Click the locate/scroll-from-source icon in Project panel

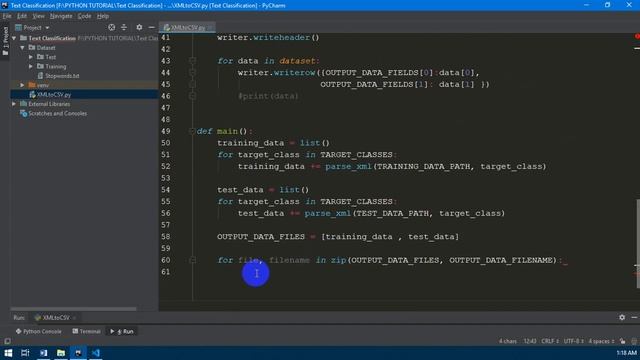[111, 27]
